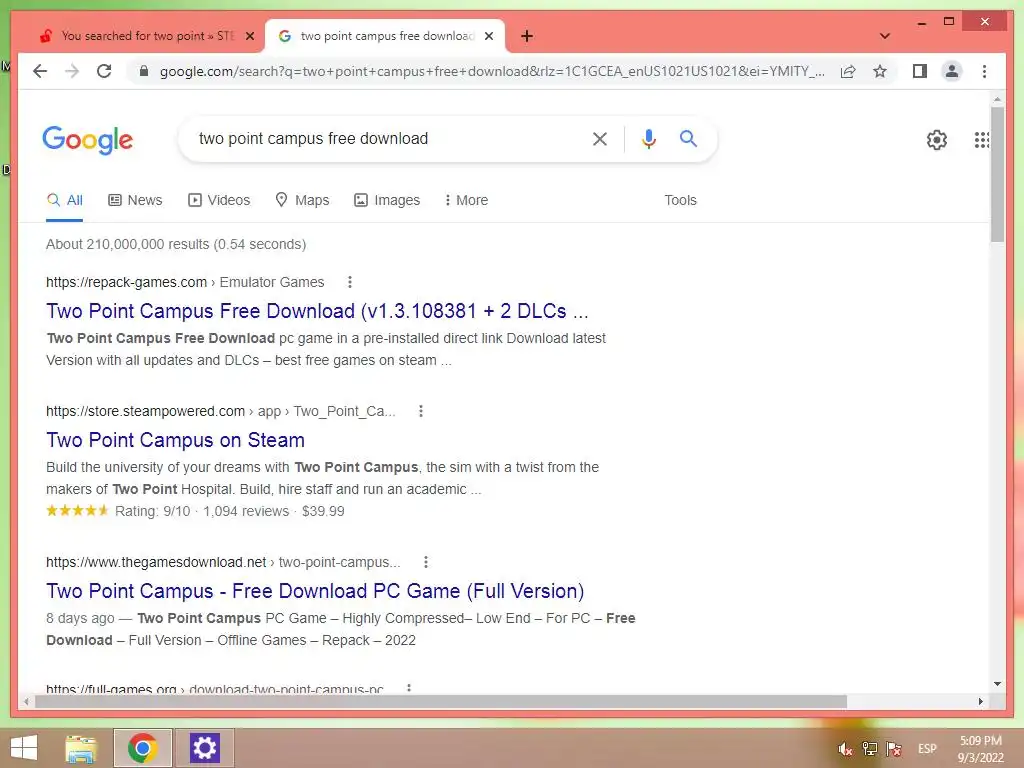View site info via the lock icon

pos(144,71)
